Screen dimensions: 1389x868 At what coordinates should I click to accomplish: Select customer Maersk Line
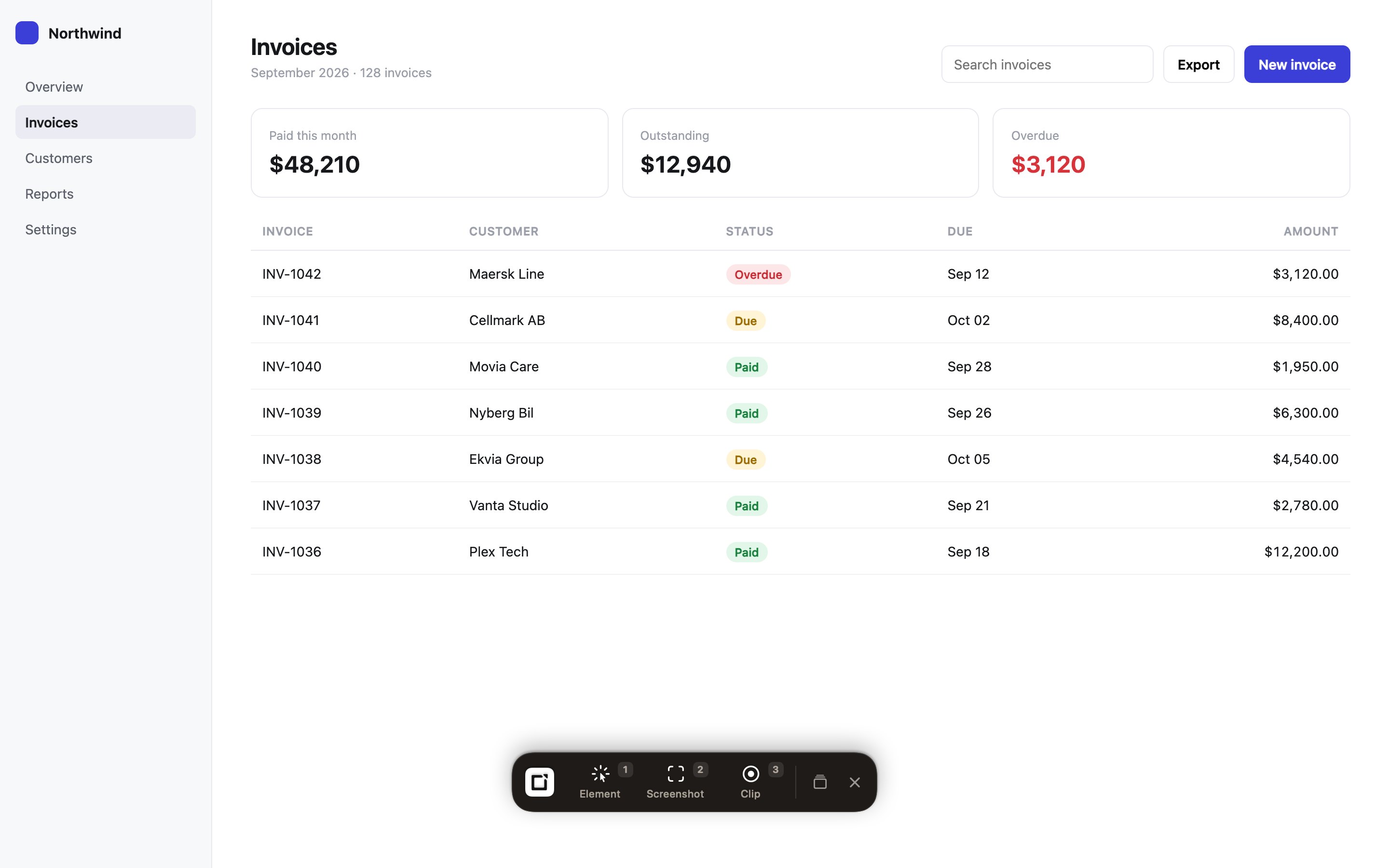coord(506,274)
